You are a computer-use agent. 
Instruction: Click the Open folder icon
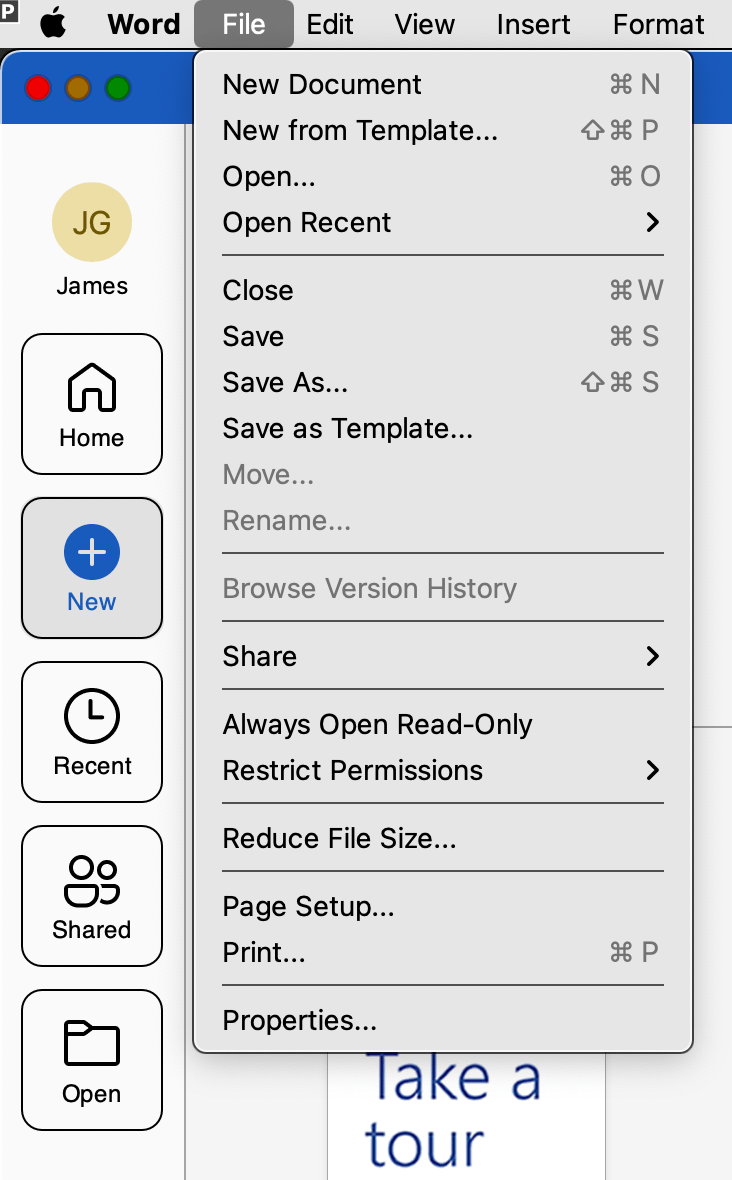click(92, 1043)
